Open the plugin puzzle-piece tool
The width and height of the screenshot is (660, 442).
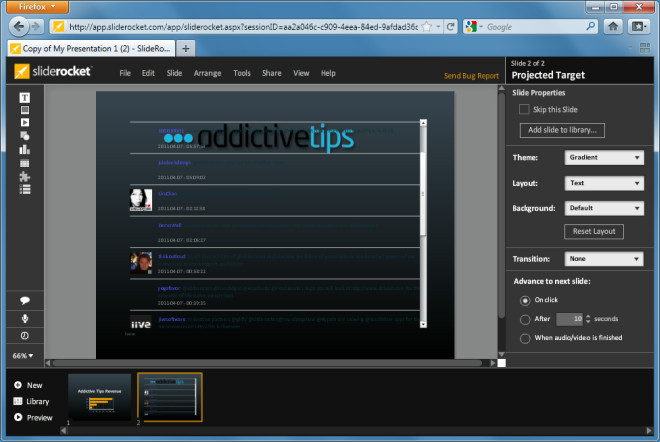pyautogui.click(x=25, y=176)
